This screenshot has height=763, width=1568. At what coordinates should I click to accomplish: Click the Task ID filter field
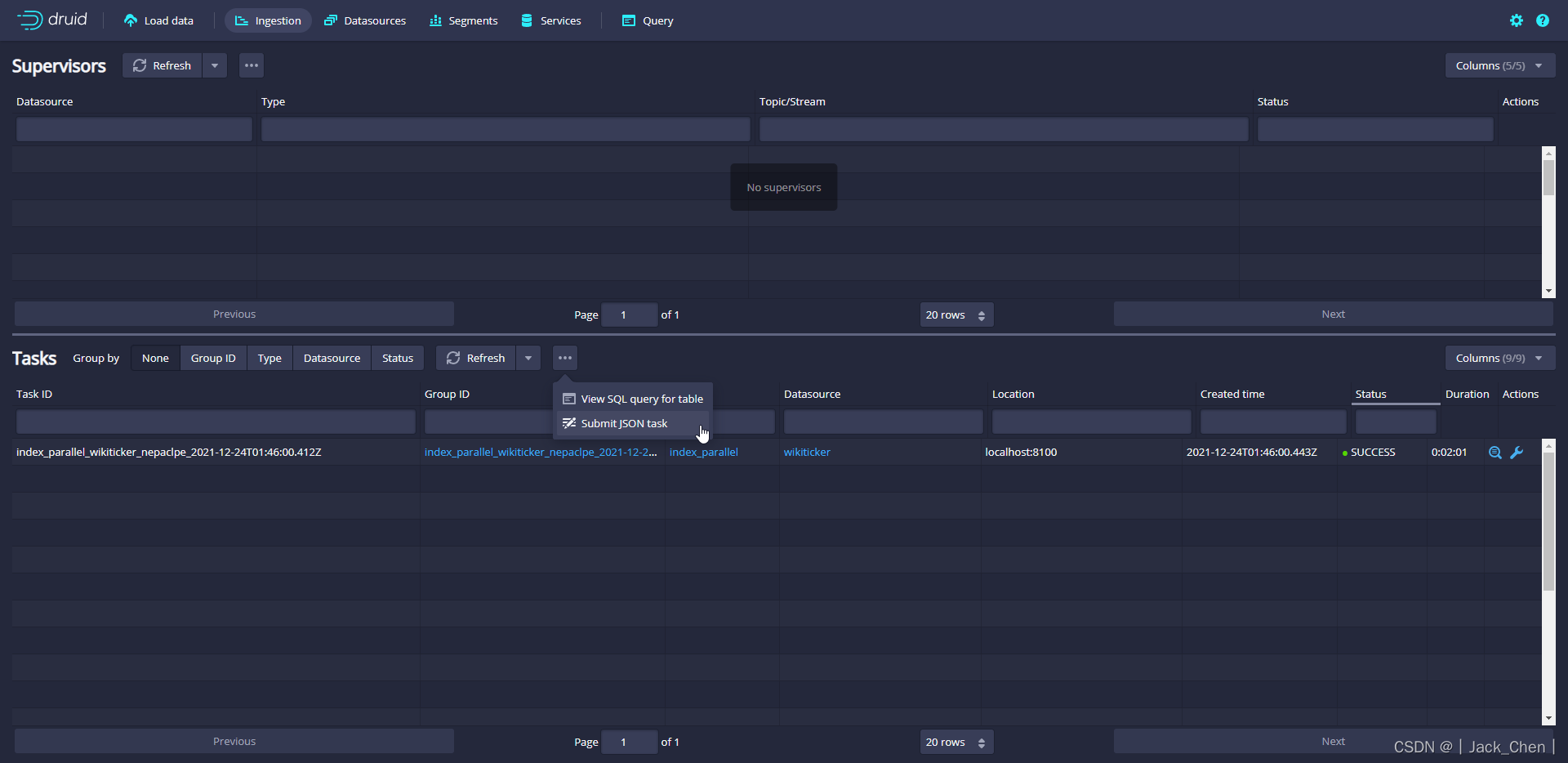216,422
